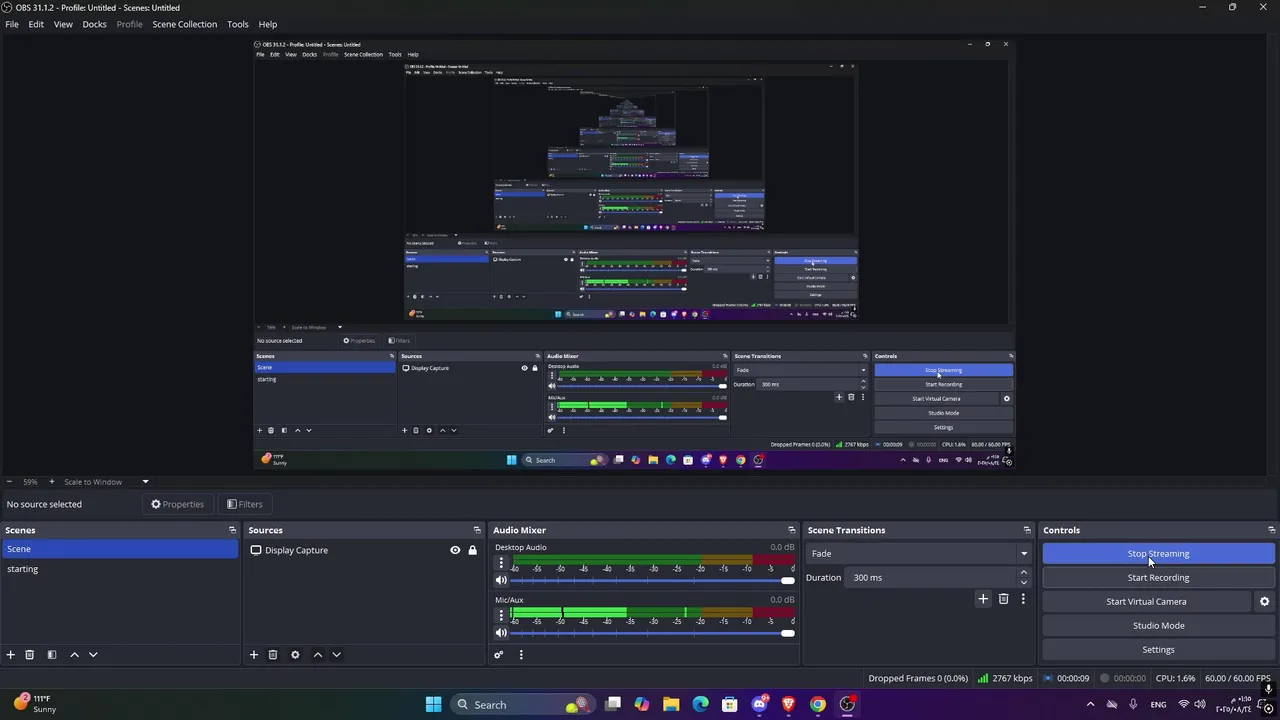Open source Filters button
The height and width of the screenshot is (720, 1280).
244,505
